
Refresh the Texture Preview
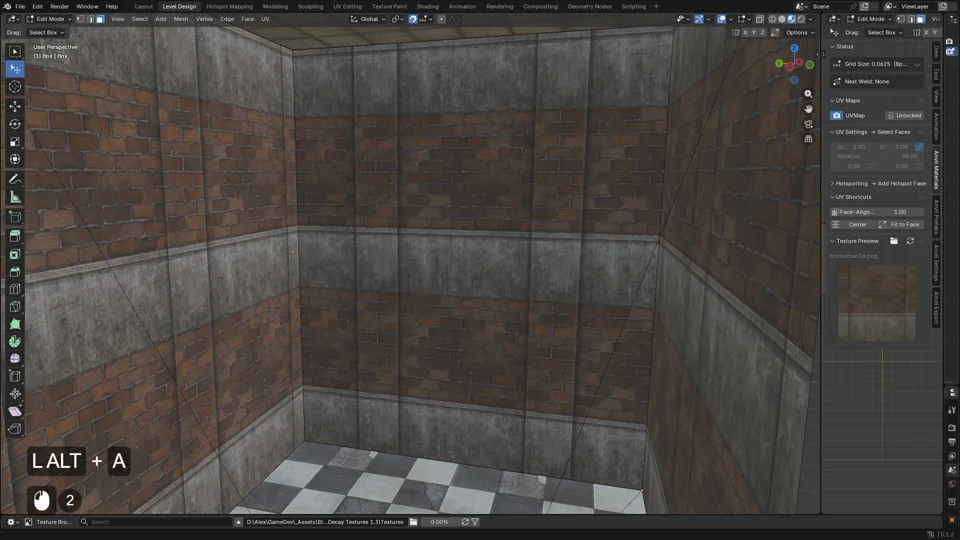tap(910, 241)
